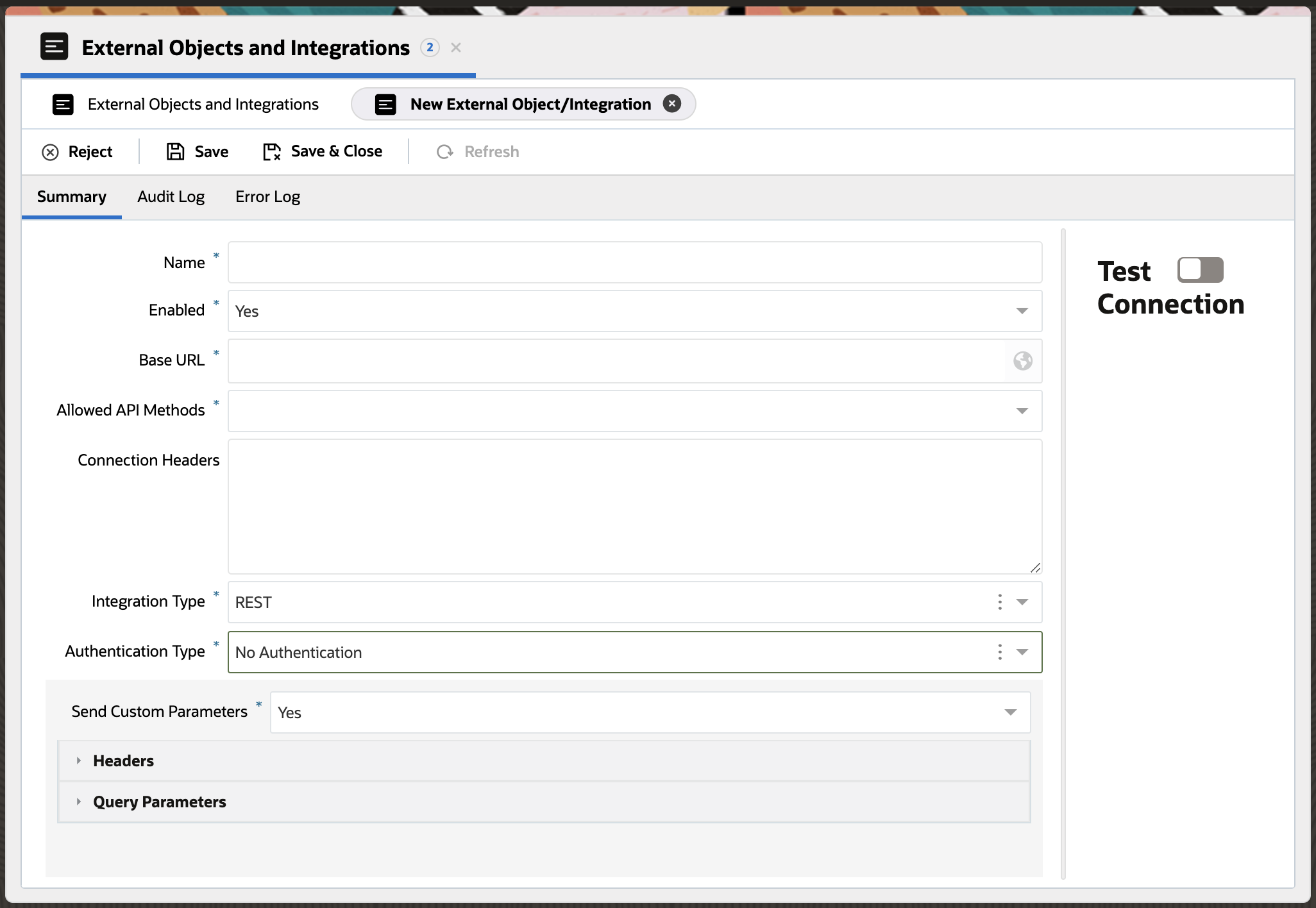Open the Allowed API Methods dropdown

coord(1021,410)
